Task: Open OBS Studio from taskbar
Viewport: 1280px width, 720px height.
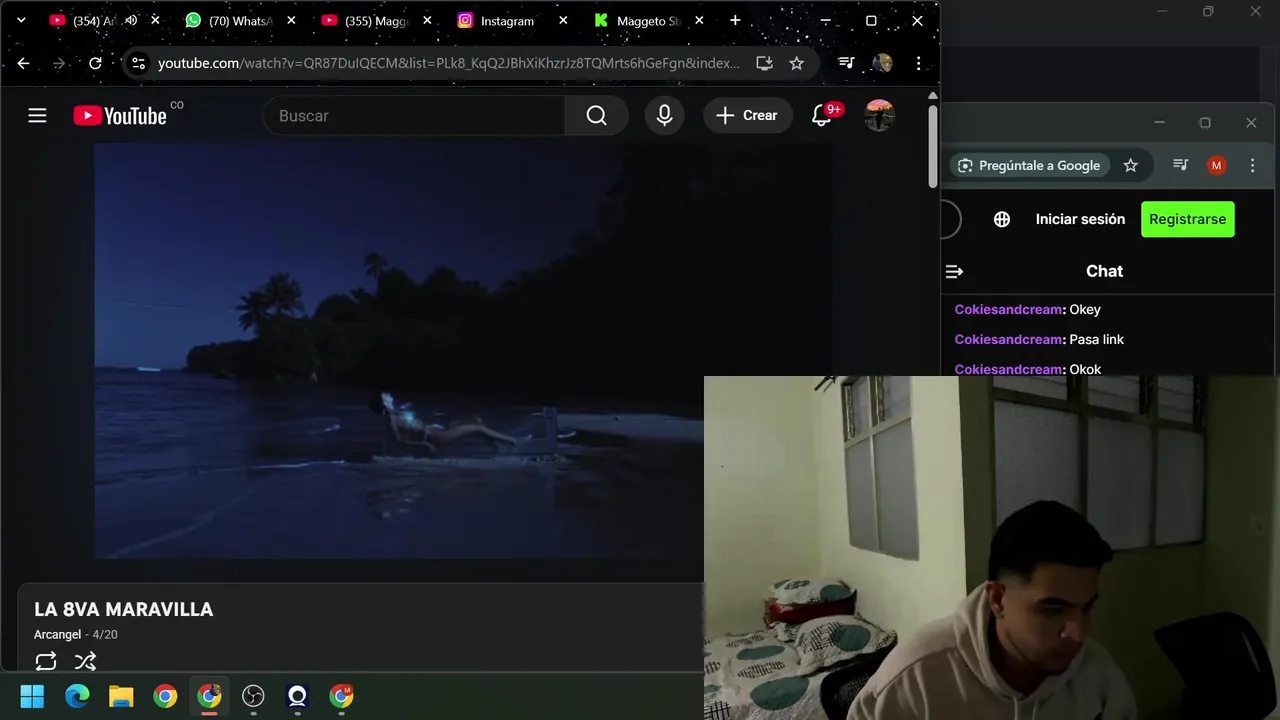Action: pos(253,696)
